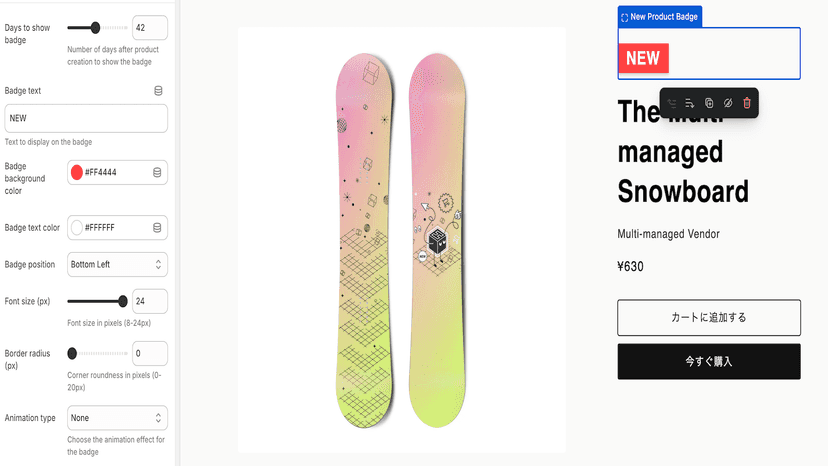Click the Days to show number field
Image resolution: width=828 pixels, height=466 pixels.
150,27
